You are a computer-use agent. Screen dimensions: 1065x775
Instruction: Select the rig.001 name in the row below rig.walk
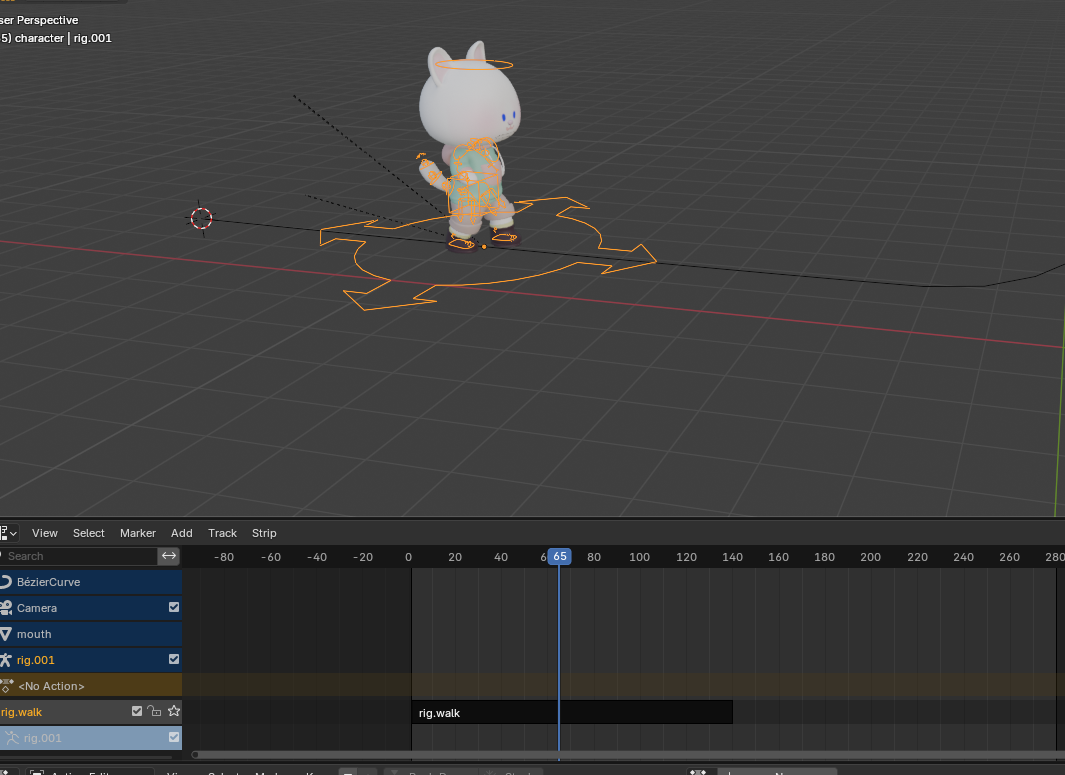coord(42,738)
